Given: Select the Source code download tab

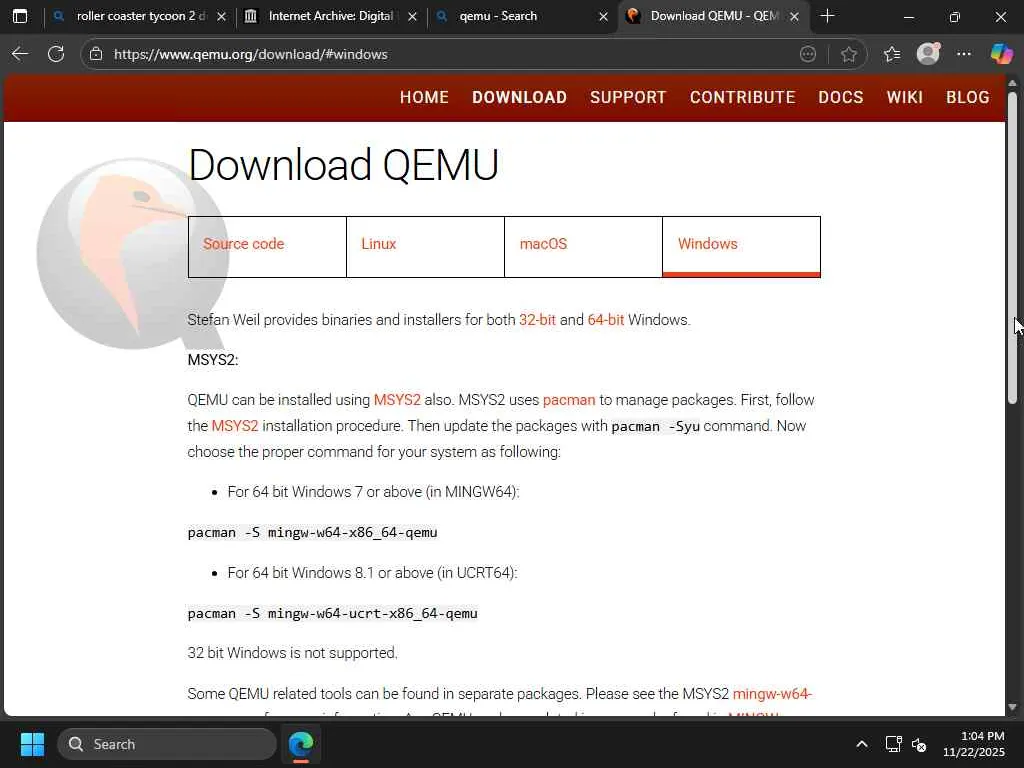Looking at the screenshot, I should (267, 246).
